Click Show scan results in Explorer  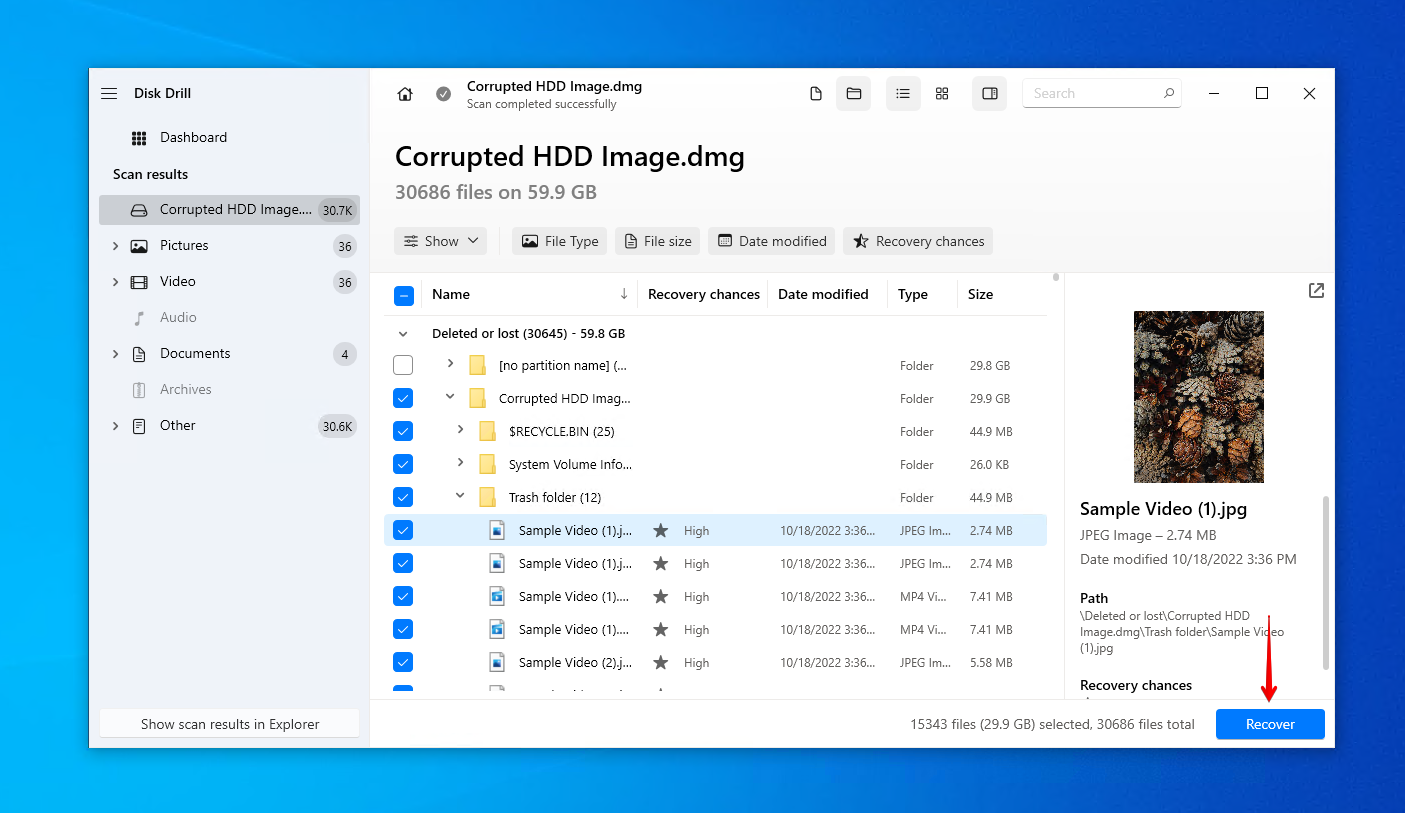229,724
